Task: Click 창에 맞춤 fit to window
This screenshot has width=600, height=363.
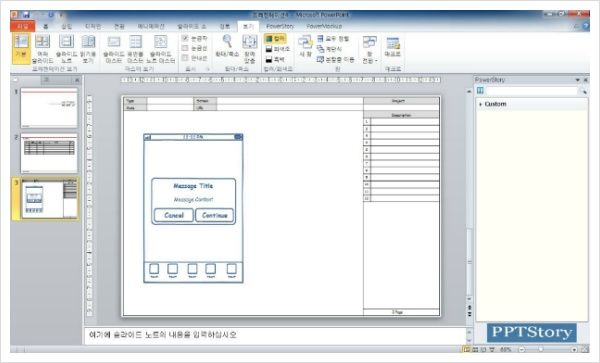Action: click(x=249, y=49)
